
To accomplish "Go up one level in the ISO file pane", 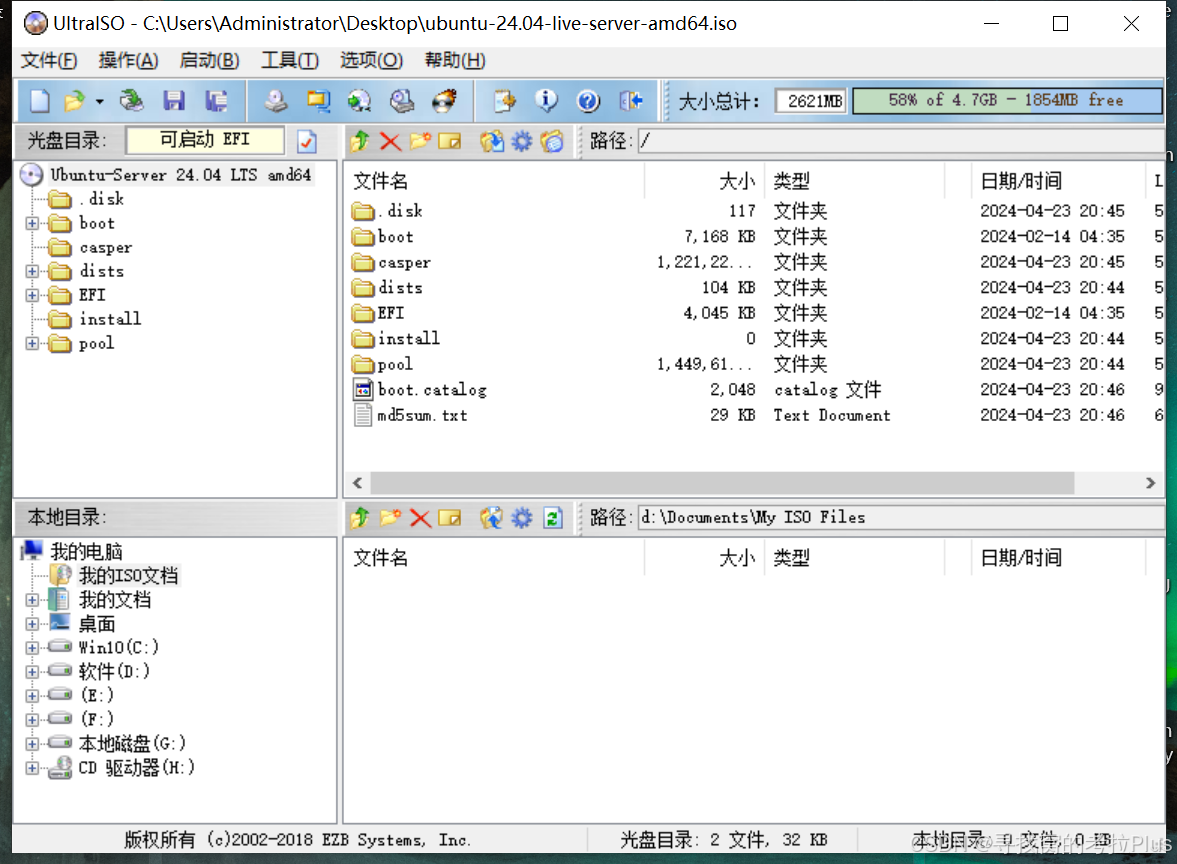I will [x=360, y=141].
